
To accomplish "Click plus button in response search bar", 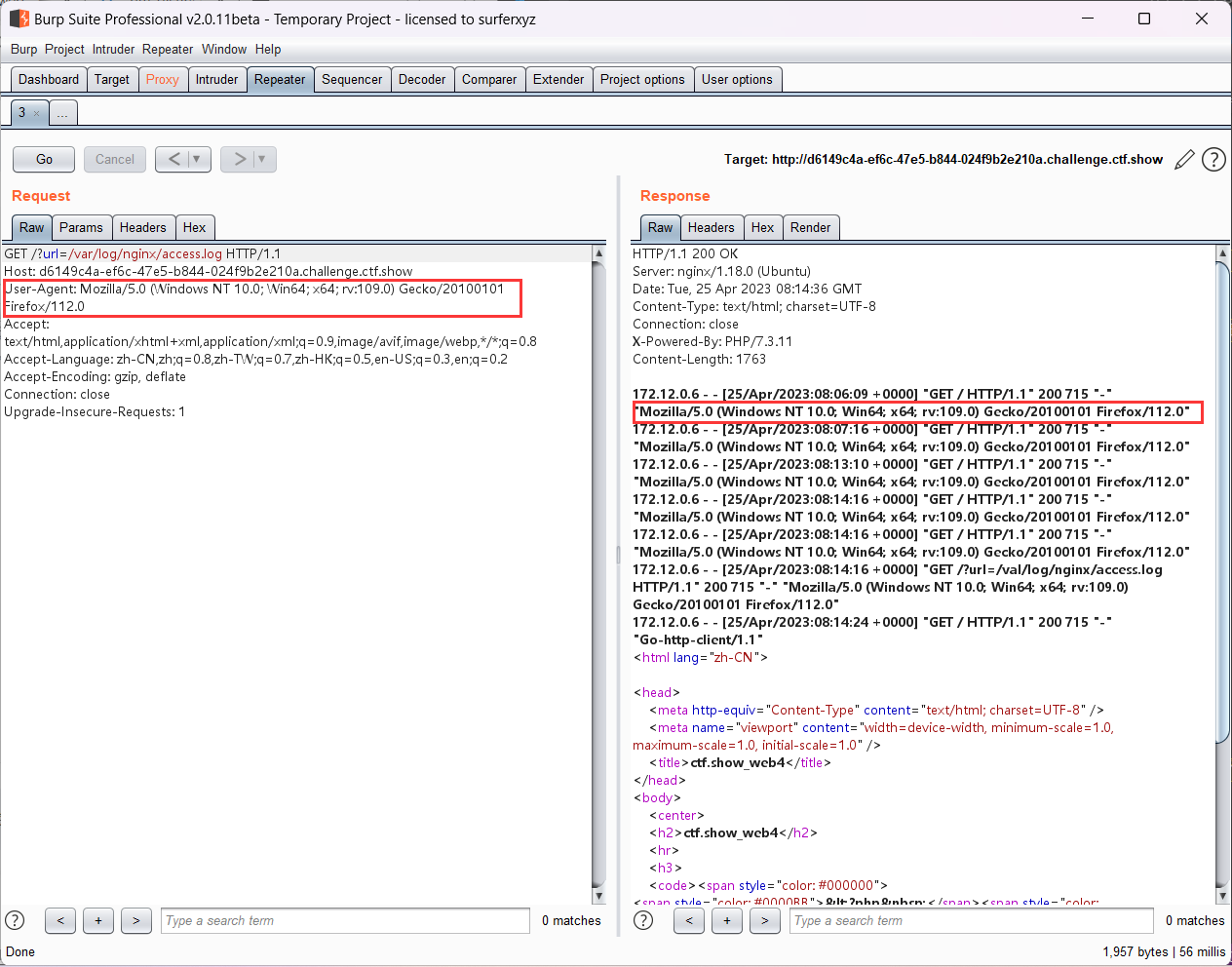I will pyautogui.click(x=726, y=920).
